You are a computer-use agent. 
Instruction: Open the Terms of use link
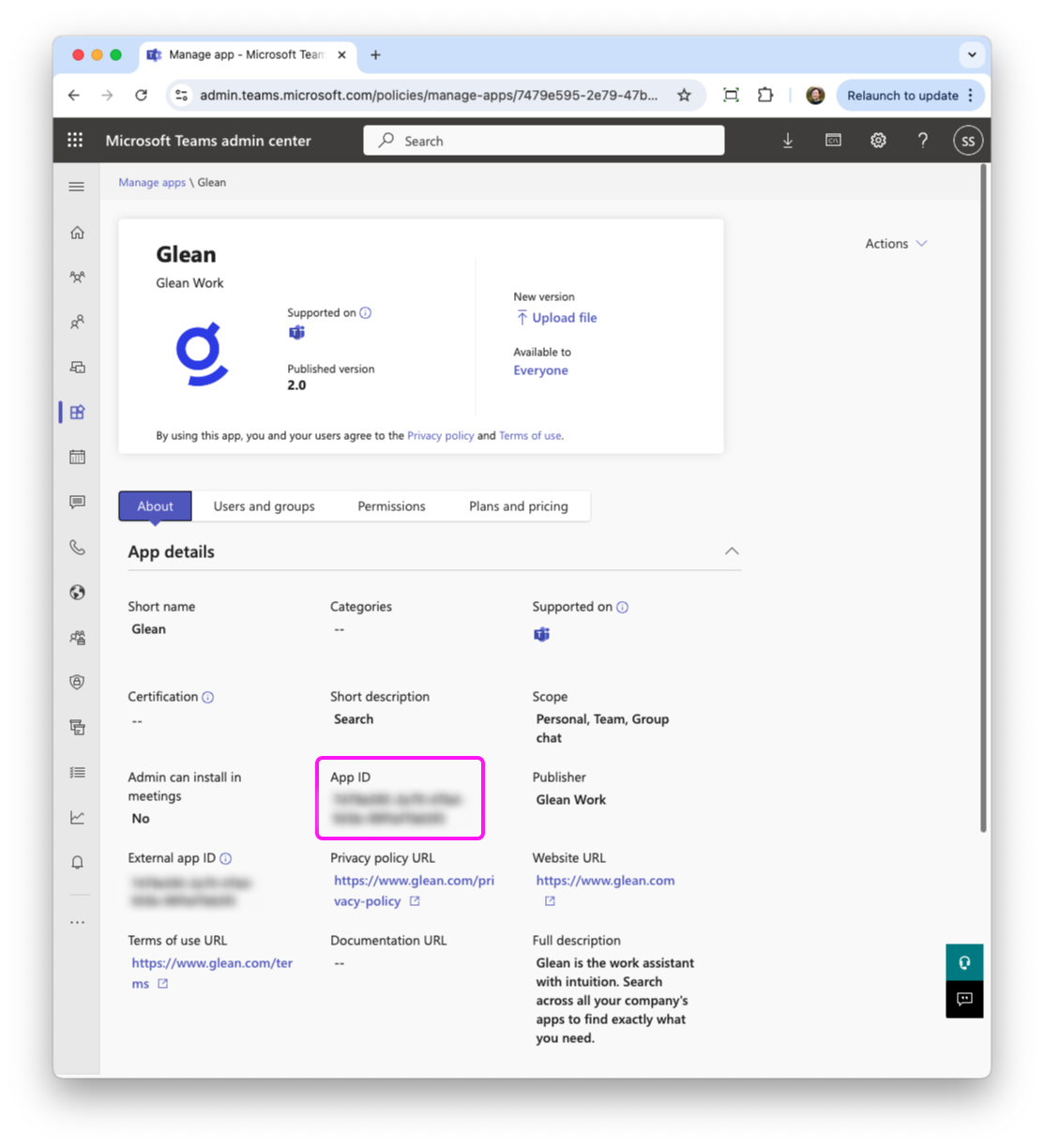pos(530,436)
